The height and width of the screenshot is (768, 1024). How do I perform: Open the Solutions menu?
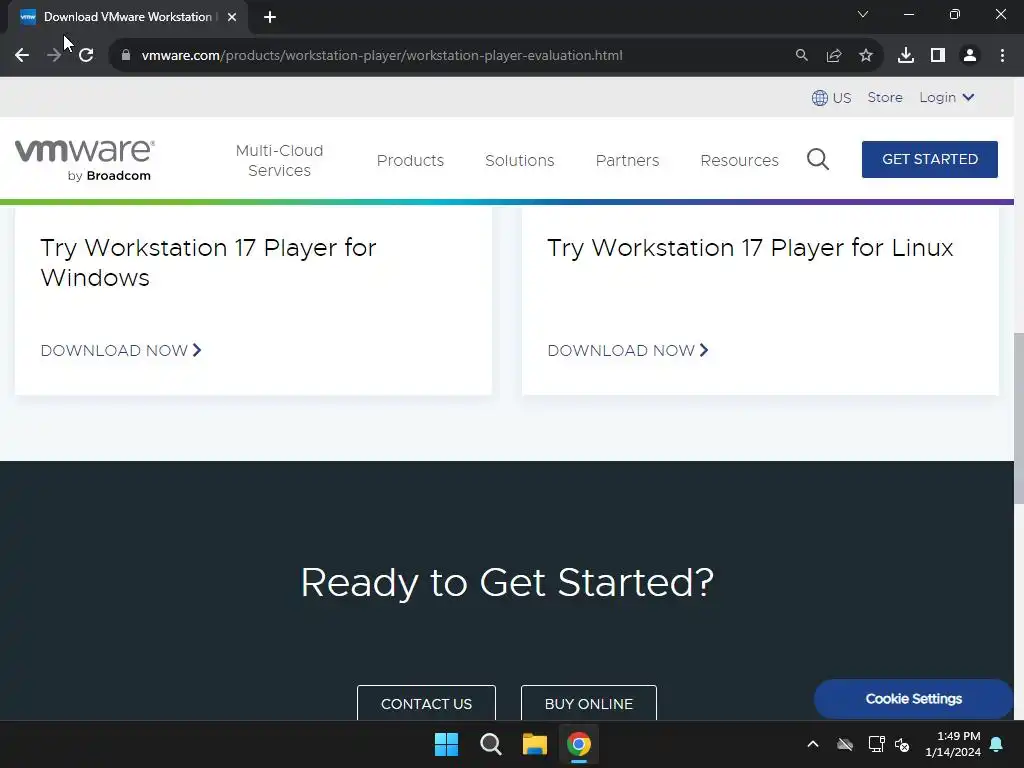tap(520, 160)
